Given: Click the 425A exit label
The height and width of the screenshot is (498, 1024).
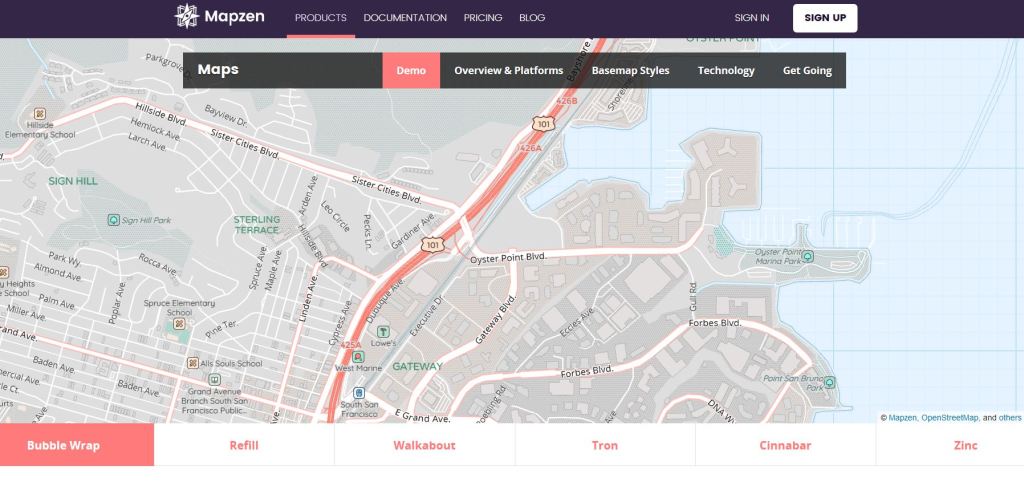Looking at the screenshot, I should tap(351, 345).
